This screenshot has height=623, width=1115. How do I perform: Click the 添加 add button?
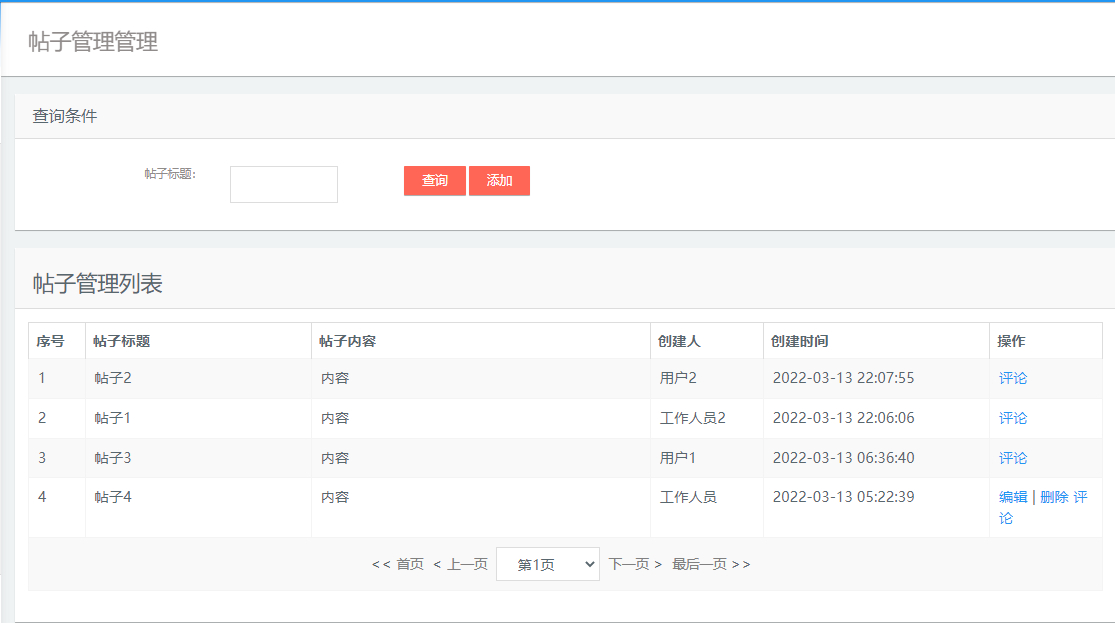(x=499, y=181)
